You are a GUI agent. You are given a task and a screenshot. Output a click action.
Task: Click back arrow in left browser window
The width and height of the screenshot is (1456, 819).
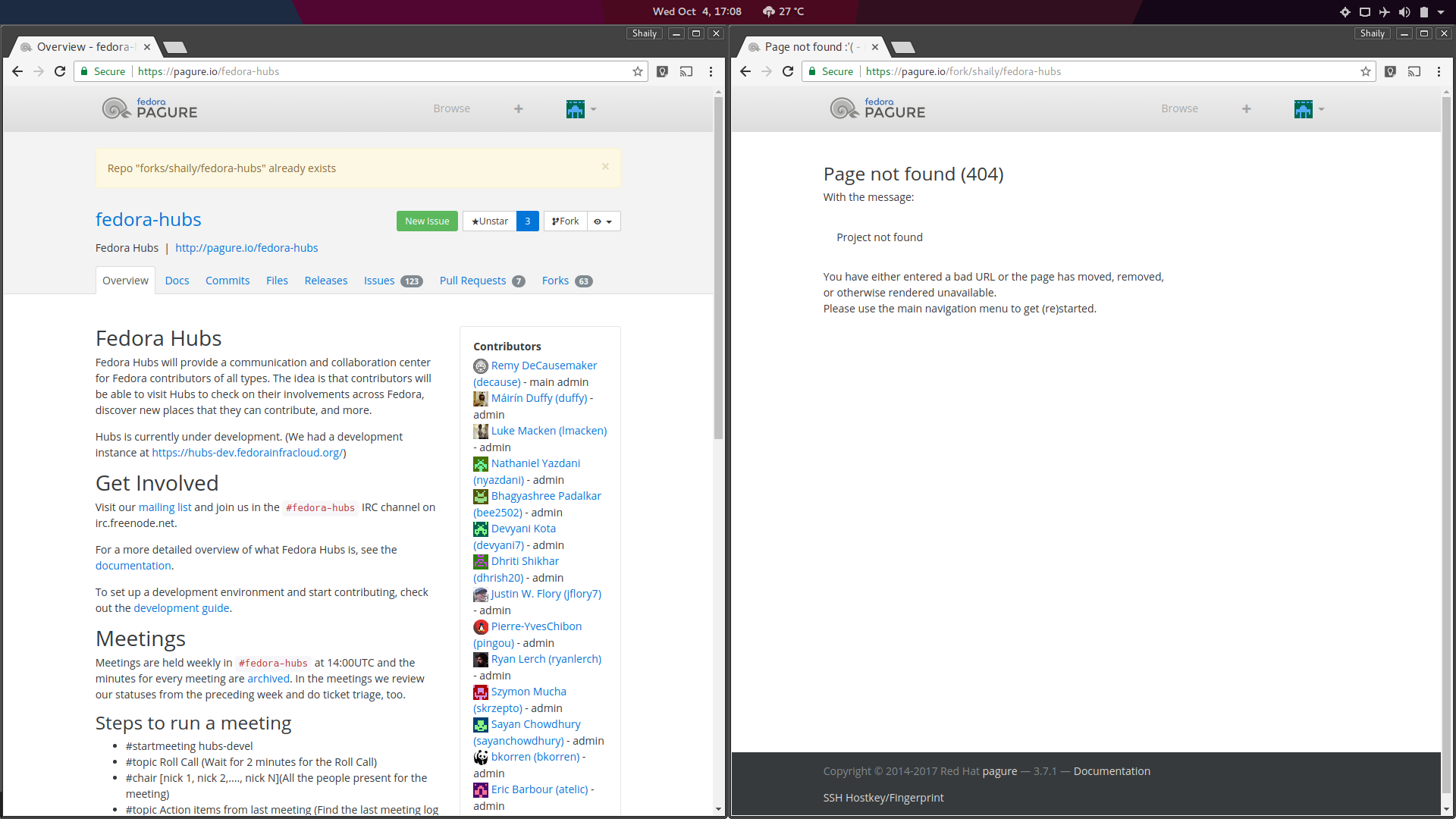[x=17, y=71]
